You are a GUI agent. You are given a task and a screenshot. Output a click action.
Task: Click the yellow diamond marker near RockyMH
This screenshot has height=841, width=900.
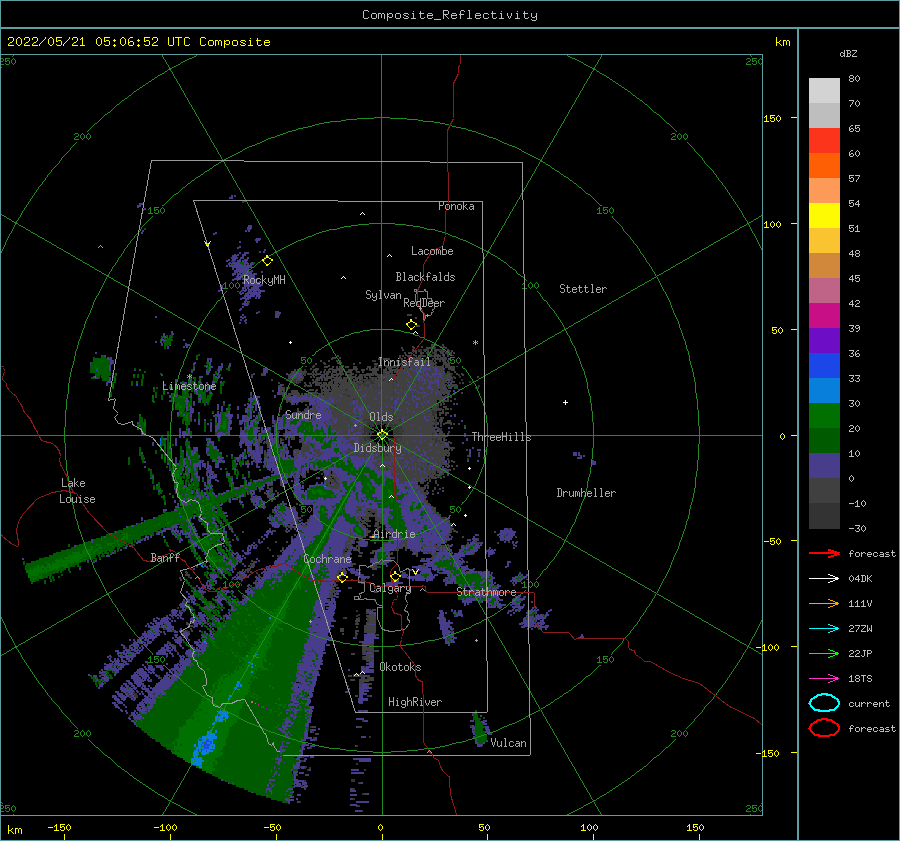coord(267,261)
